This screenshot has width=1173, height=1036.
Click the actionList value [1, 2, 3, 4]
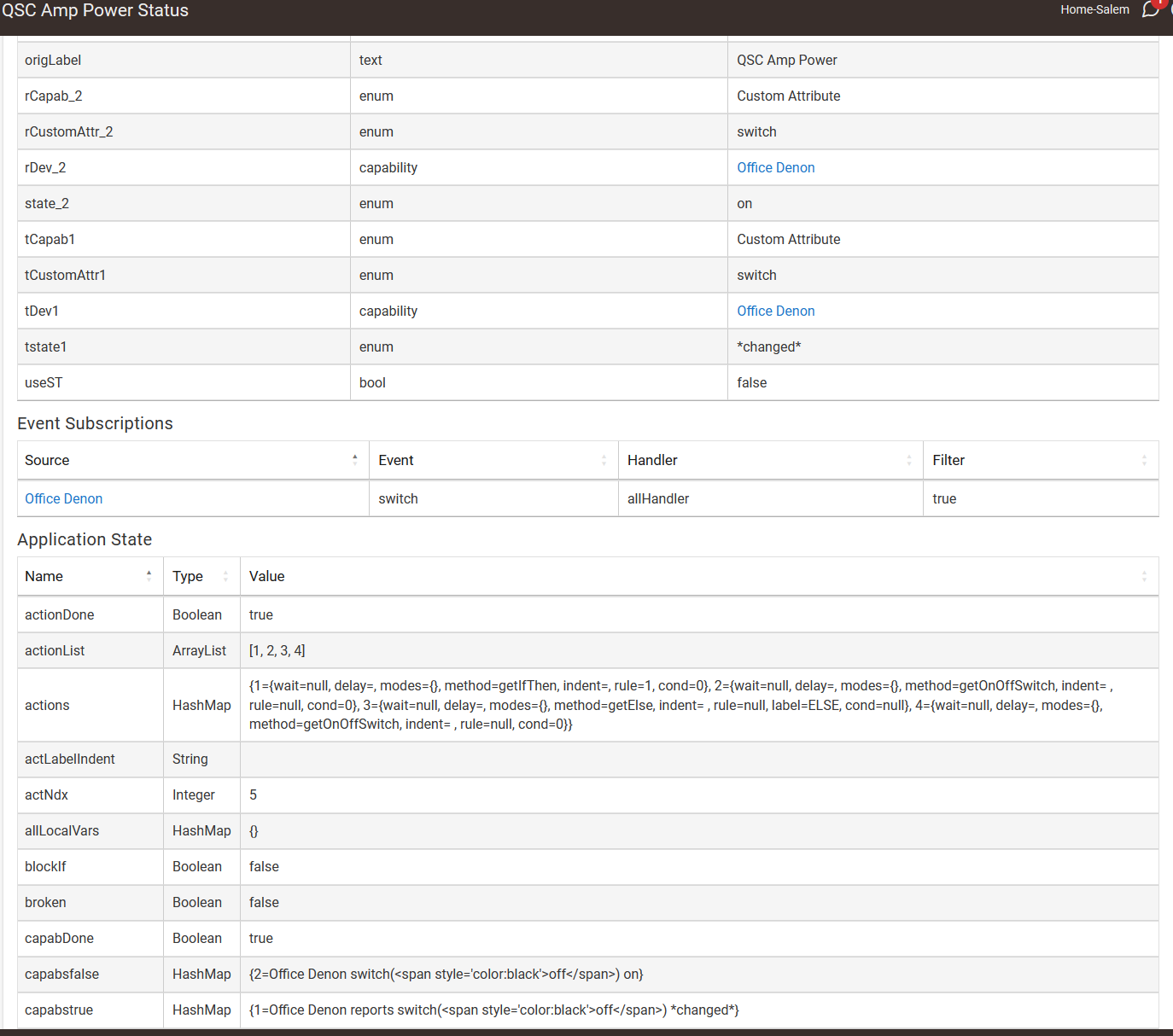click(277, 651)
